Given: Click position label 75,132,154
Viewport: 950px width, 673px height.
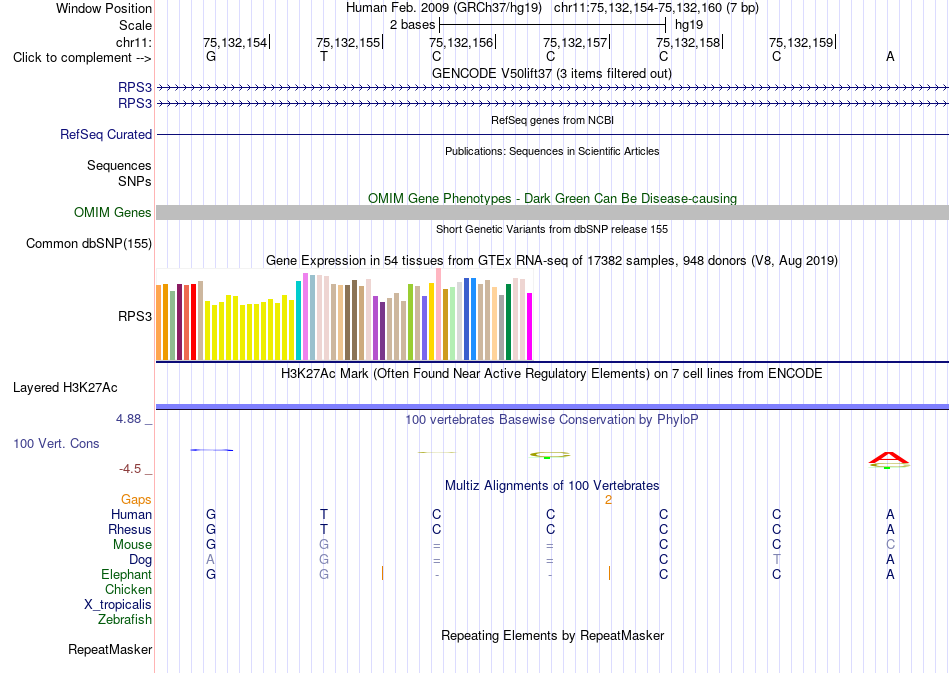Looking at the screenshot, I should [x=235, y=42].
